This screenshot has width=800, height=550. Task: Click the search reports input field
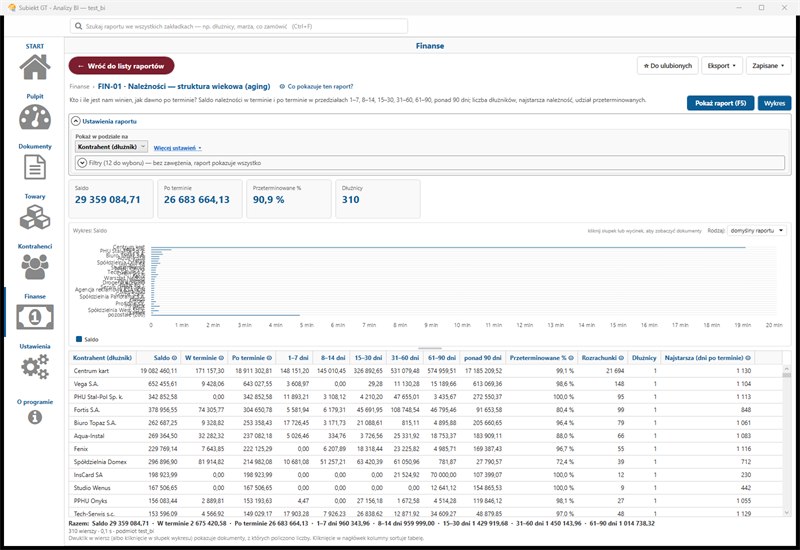click(239, 26)
